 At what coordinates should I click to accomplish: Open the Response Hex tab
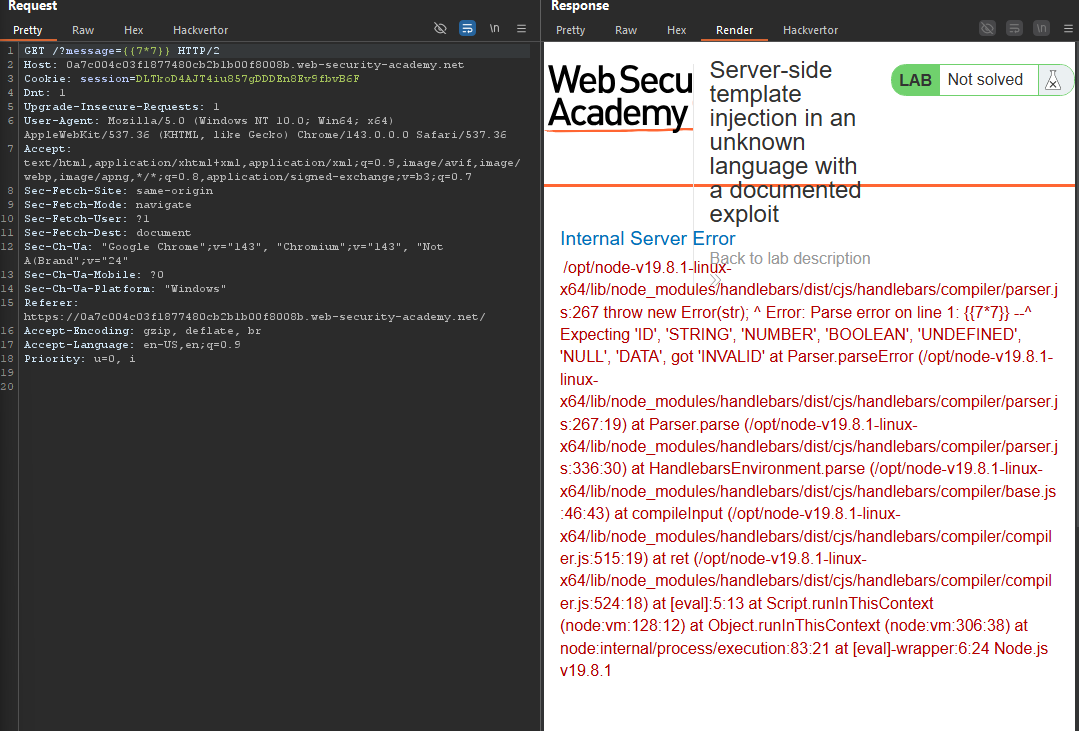pos(676,30)
